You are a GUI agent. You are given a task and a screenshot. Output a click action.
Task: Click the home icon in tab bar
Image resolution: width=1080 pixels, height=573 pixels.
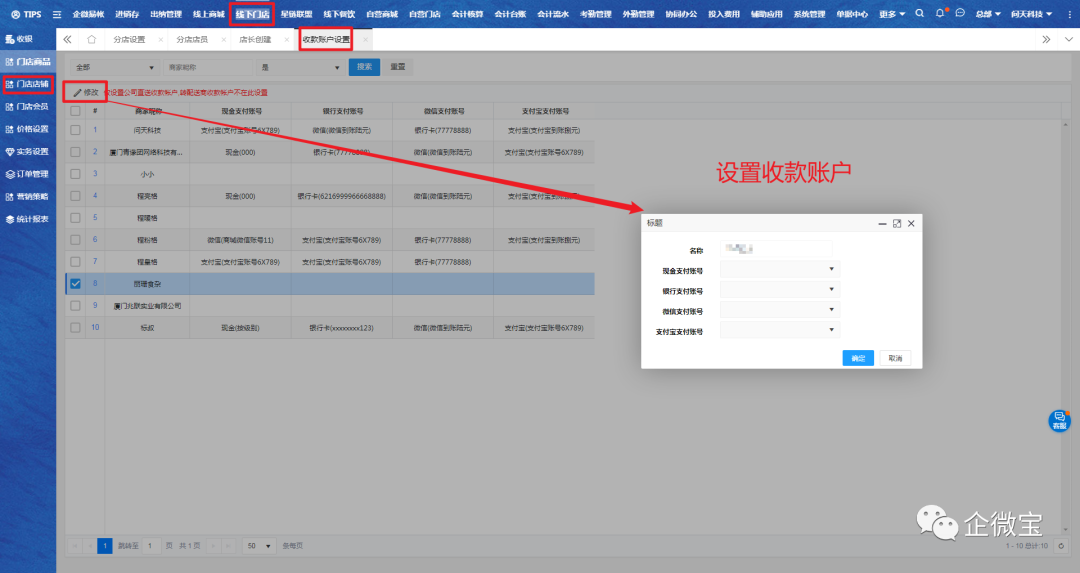[92, 40]
